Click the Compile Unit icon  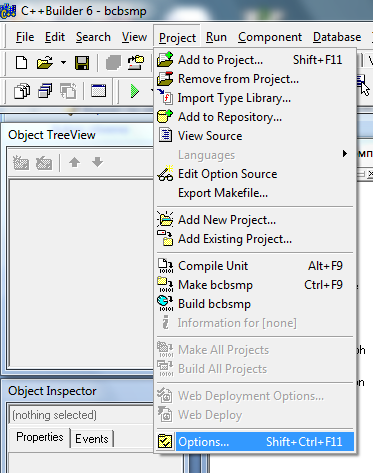(165, 266)
